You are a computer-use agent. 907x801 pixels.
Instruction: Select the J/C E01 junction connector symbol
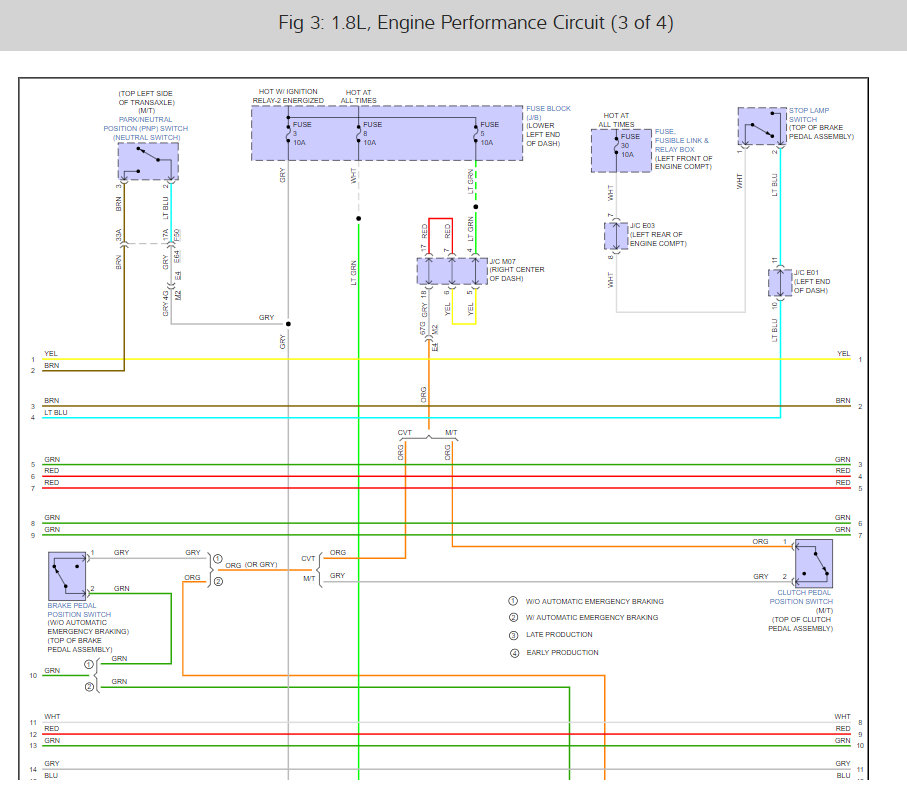pos(779,282)
